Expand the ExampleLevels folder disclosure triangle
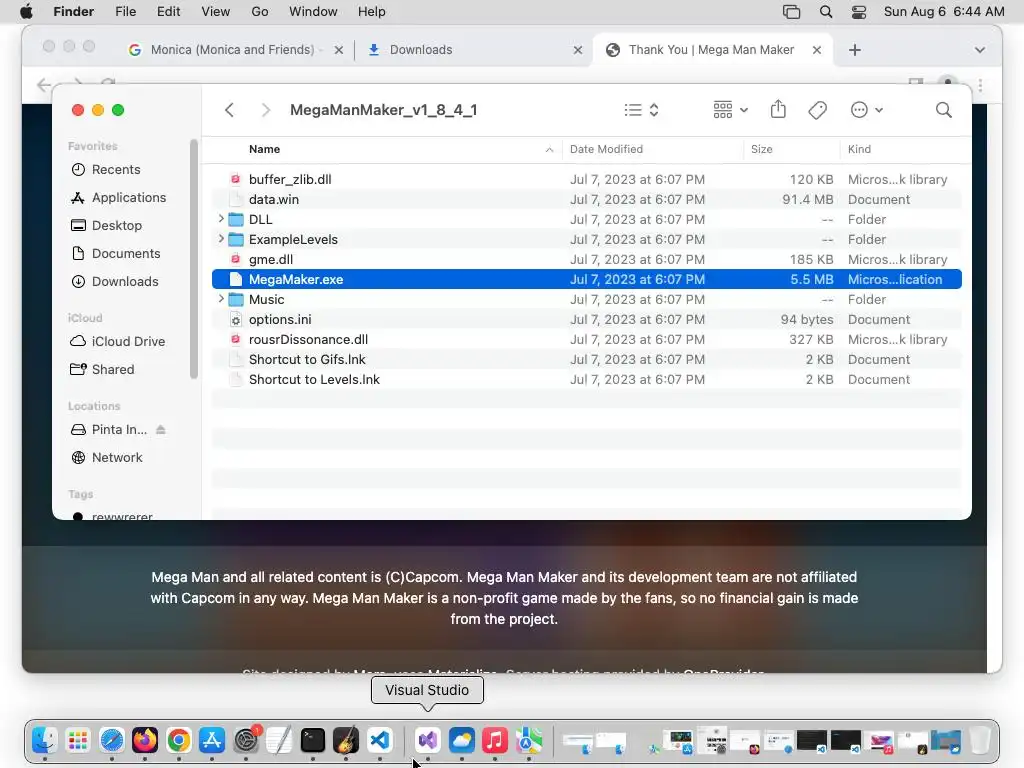 pyautogui.click(x=221, y=239)
